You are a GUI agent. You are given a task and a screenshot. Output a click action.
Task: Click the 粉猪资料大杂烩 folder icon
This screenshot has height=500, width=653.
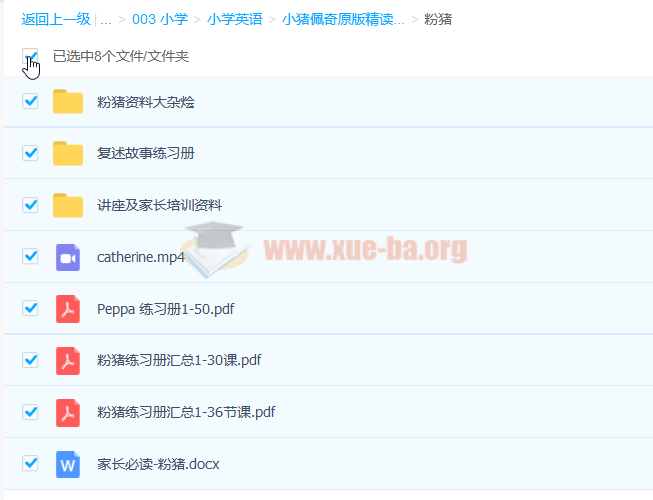68,101
